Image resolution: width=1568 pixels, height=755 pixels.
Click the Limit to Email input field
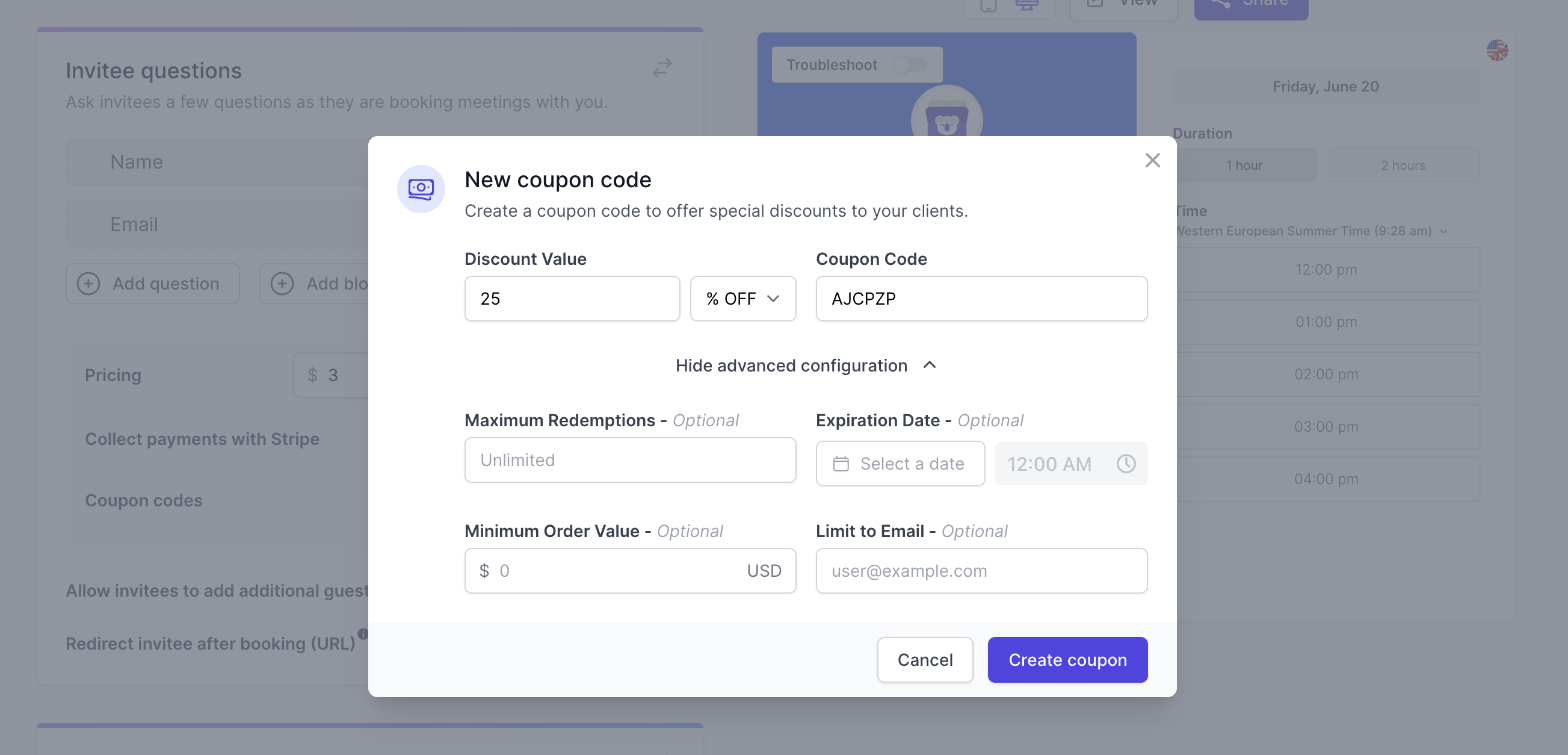[981, 571]
